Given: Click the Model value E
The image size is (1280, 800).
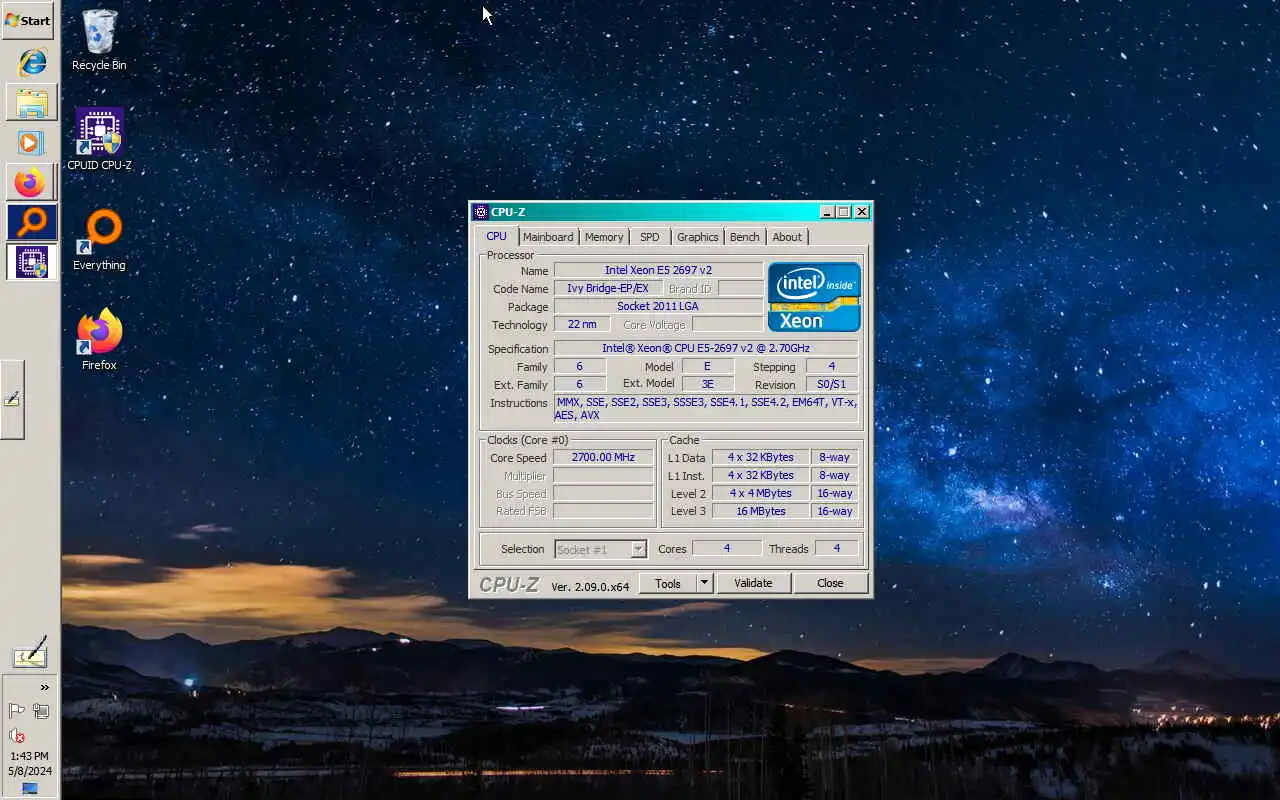Looking at the screenshot, I should click(x=707, y=366).
